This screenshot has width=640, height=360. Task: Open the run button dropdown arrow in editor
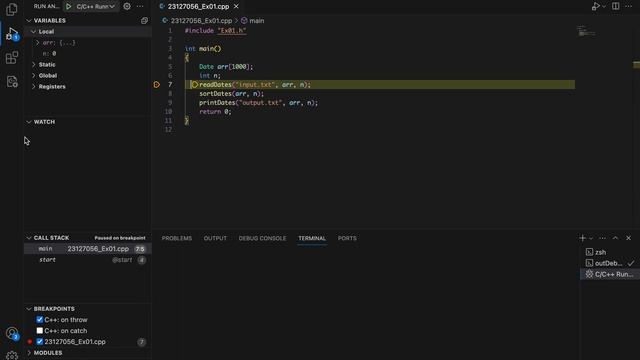pos(604,7)
